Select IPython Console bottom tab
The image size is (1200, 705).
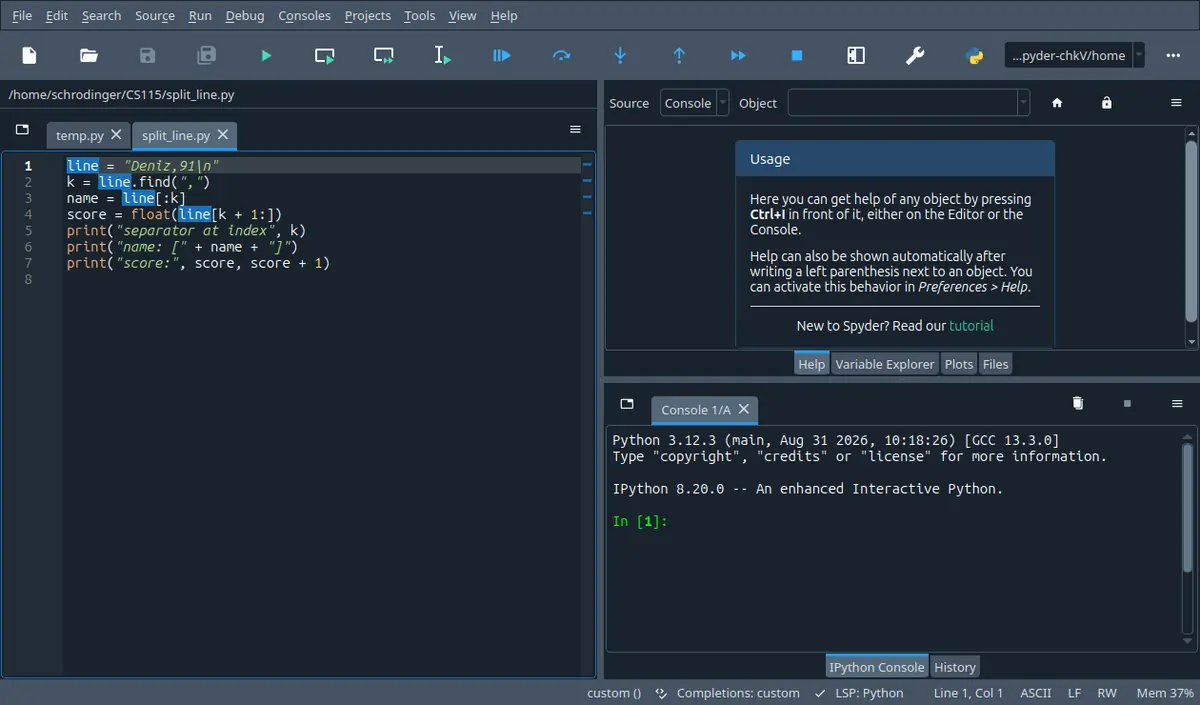coord(877,667)
